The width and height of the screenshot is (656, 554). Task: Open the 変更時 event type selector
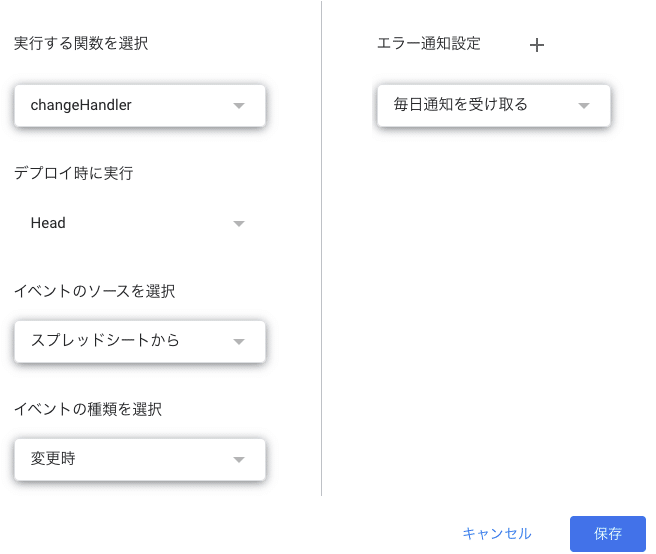point(125,460)
